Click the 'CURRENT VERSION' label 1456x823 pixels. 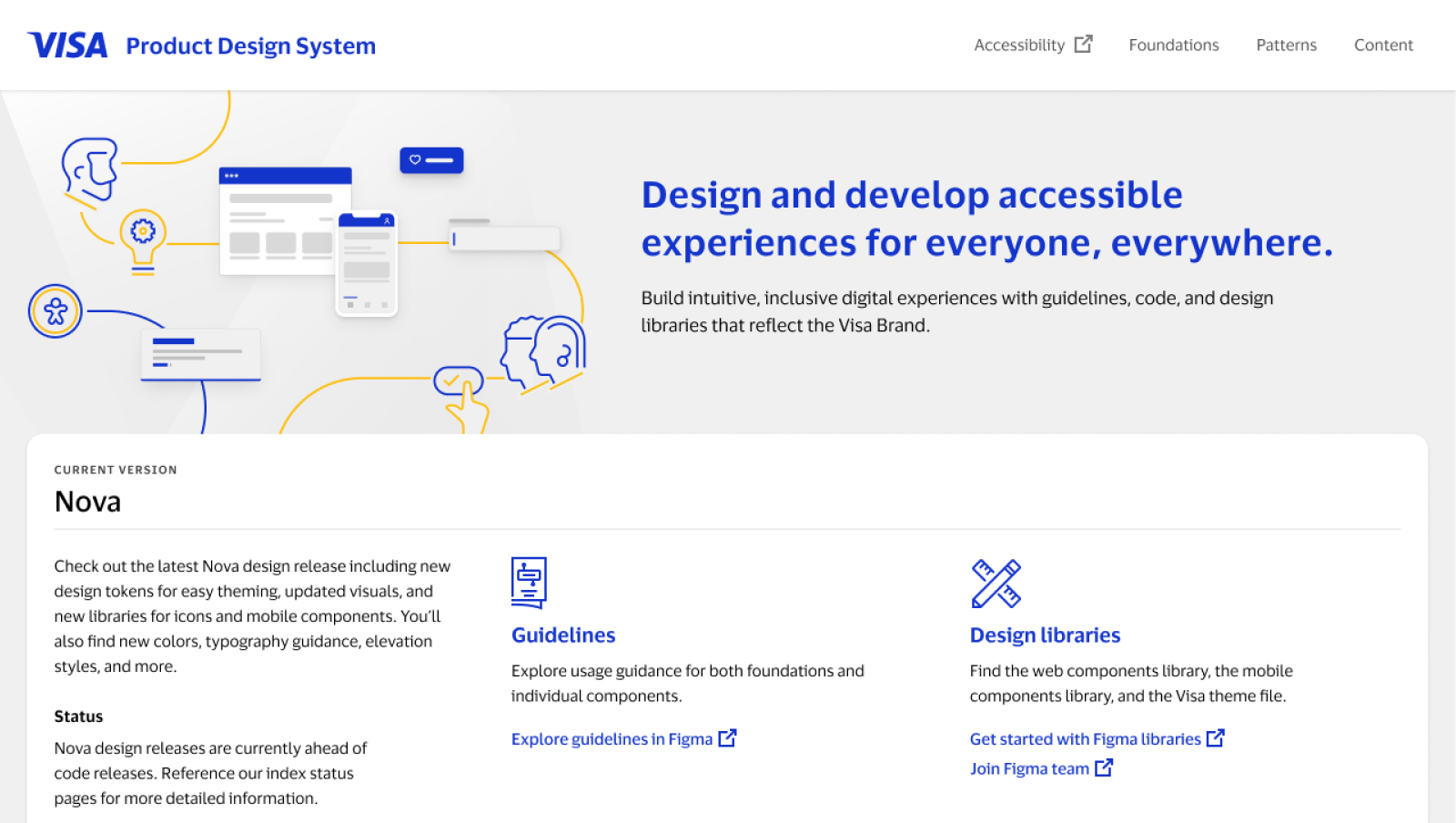click(x=116, y=470)
